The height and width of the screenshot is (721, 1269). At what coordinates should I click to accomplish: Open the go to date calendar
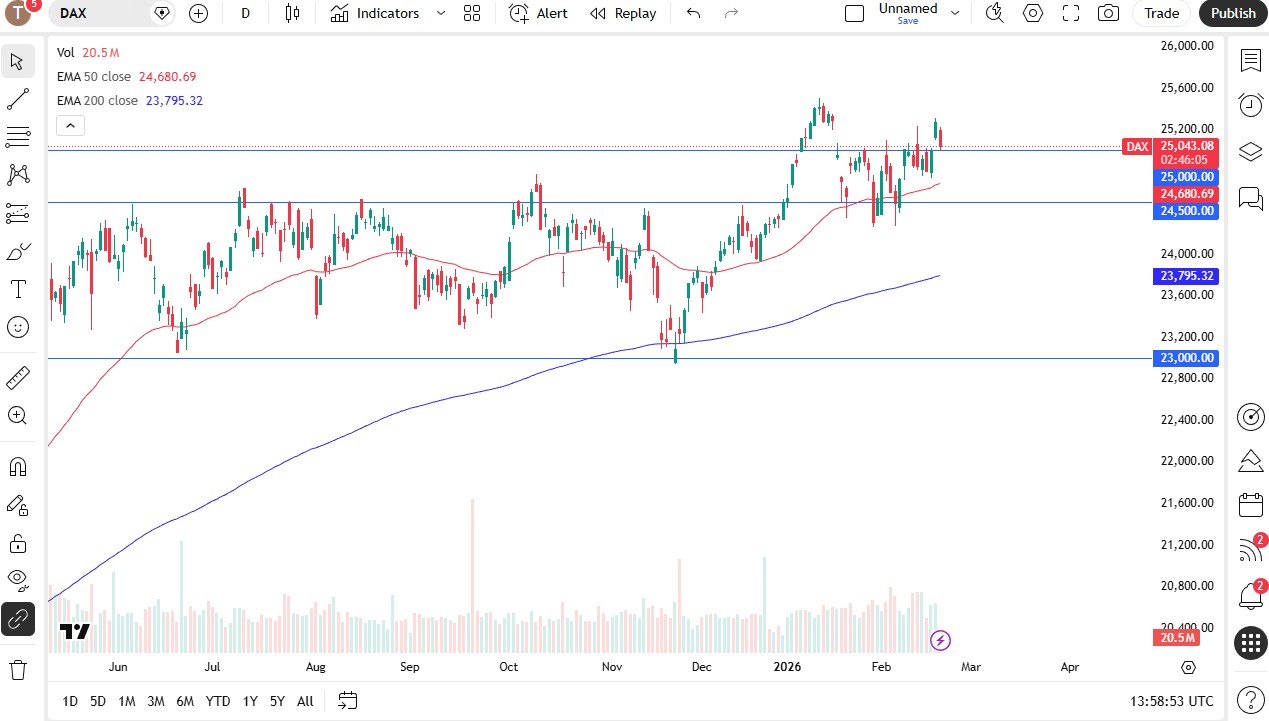click(348, 701)
